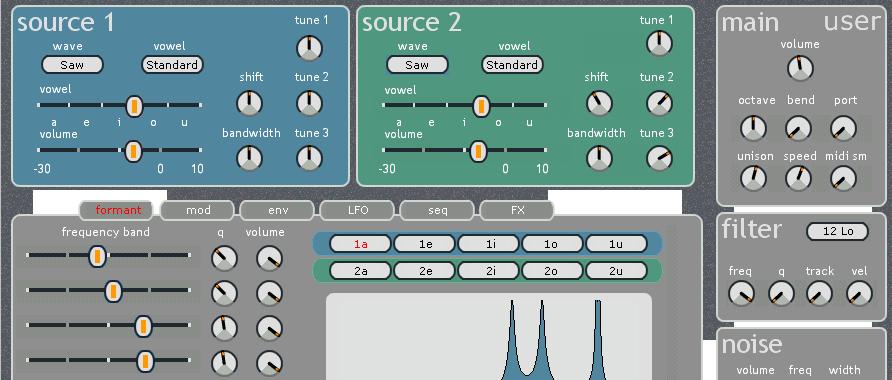
Task: Click source 1 vowel slider handle
Action: click(x=134, y=106)
